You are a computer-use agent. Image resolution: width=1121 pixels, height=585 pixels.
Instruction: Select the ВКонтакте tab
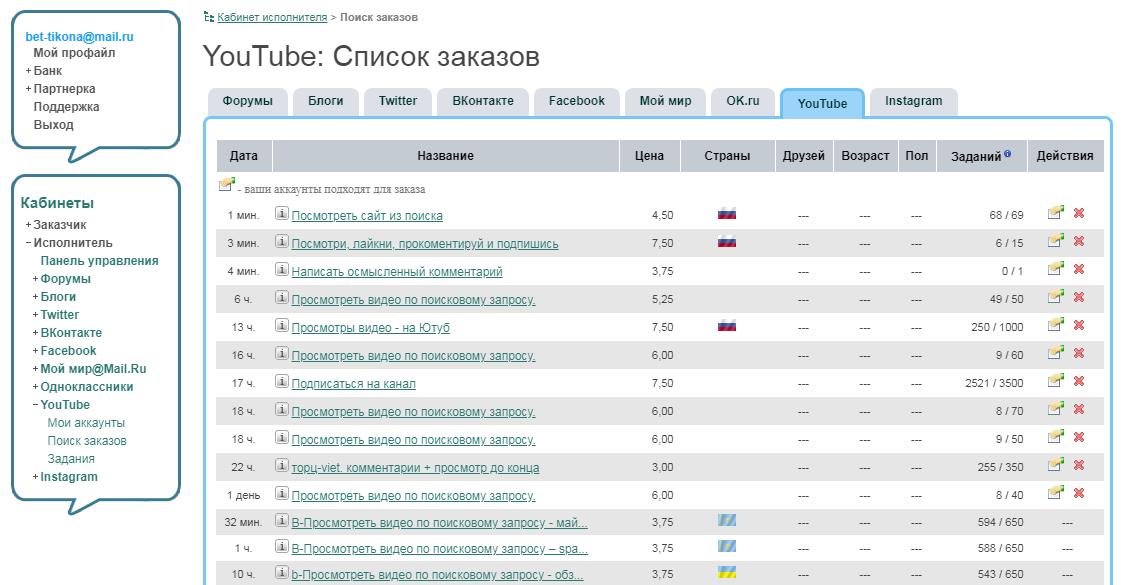(483, 102)
